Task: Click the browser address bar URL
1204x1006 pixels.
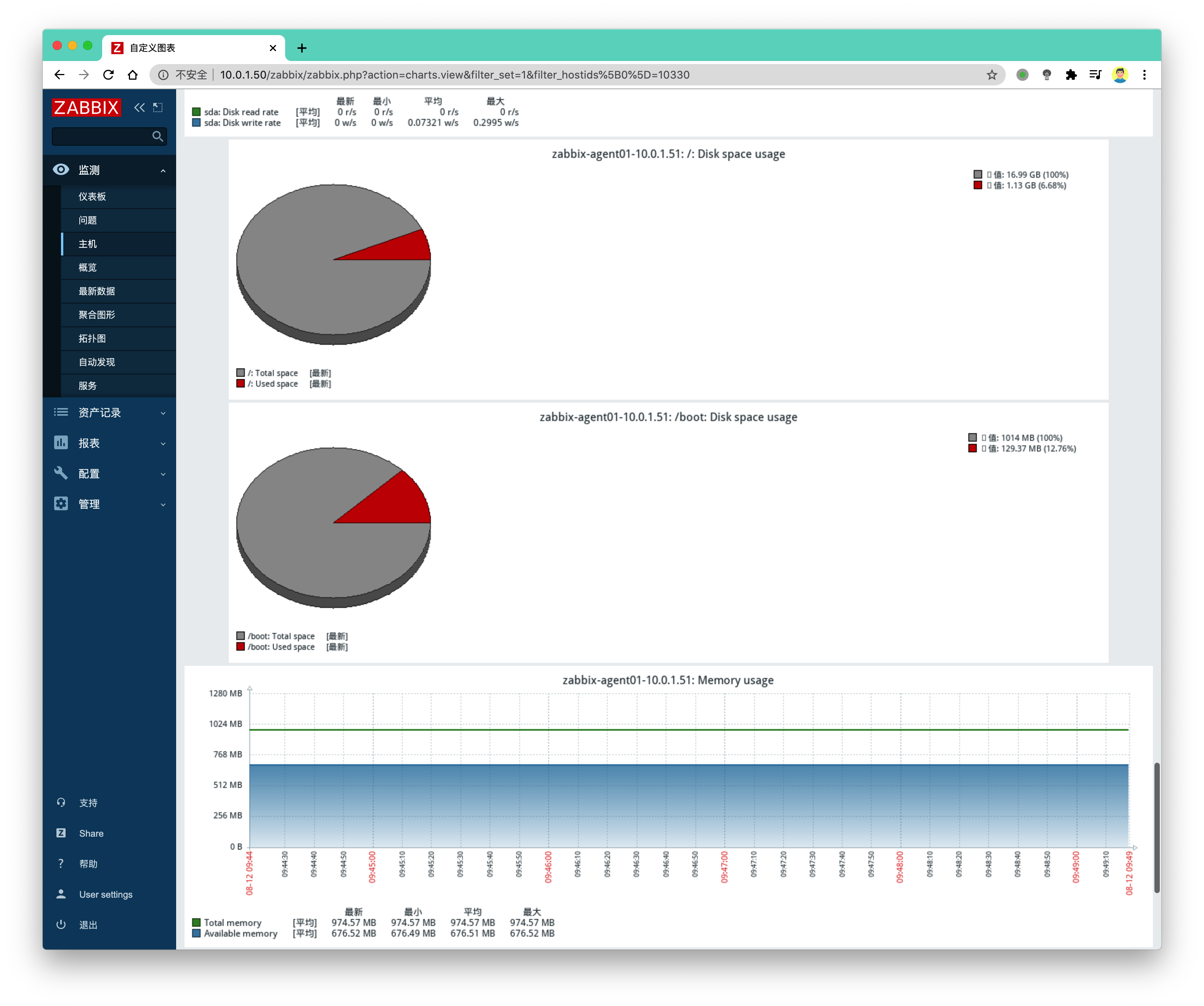Action: click(455, 75)
